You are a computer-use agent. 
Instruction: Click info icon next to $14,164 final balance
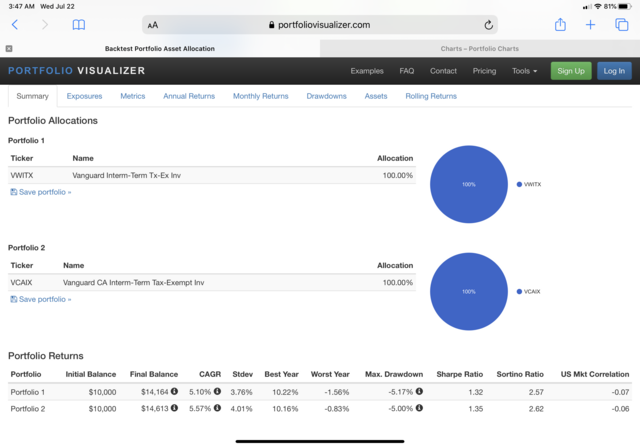[174, 391]
